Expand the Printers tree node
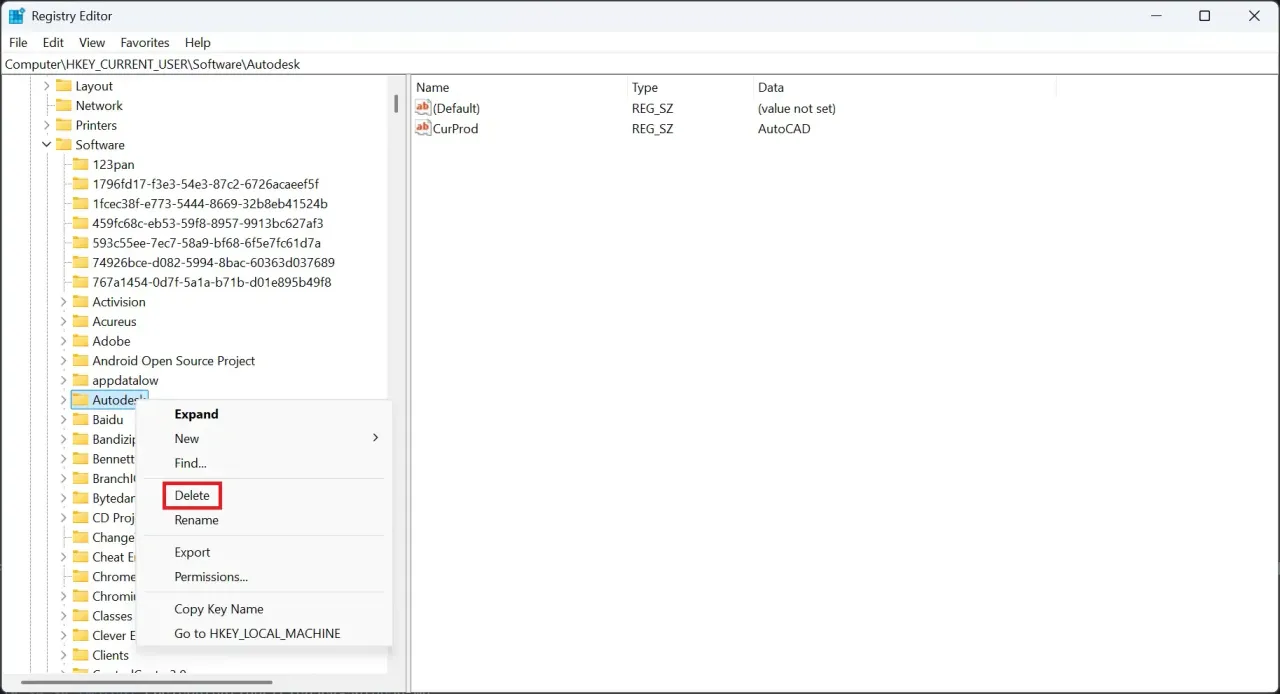Image resolution: width=1280 pixels, height=694 pixels. tap(46, 125)
